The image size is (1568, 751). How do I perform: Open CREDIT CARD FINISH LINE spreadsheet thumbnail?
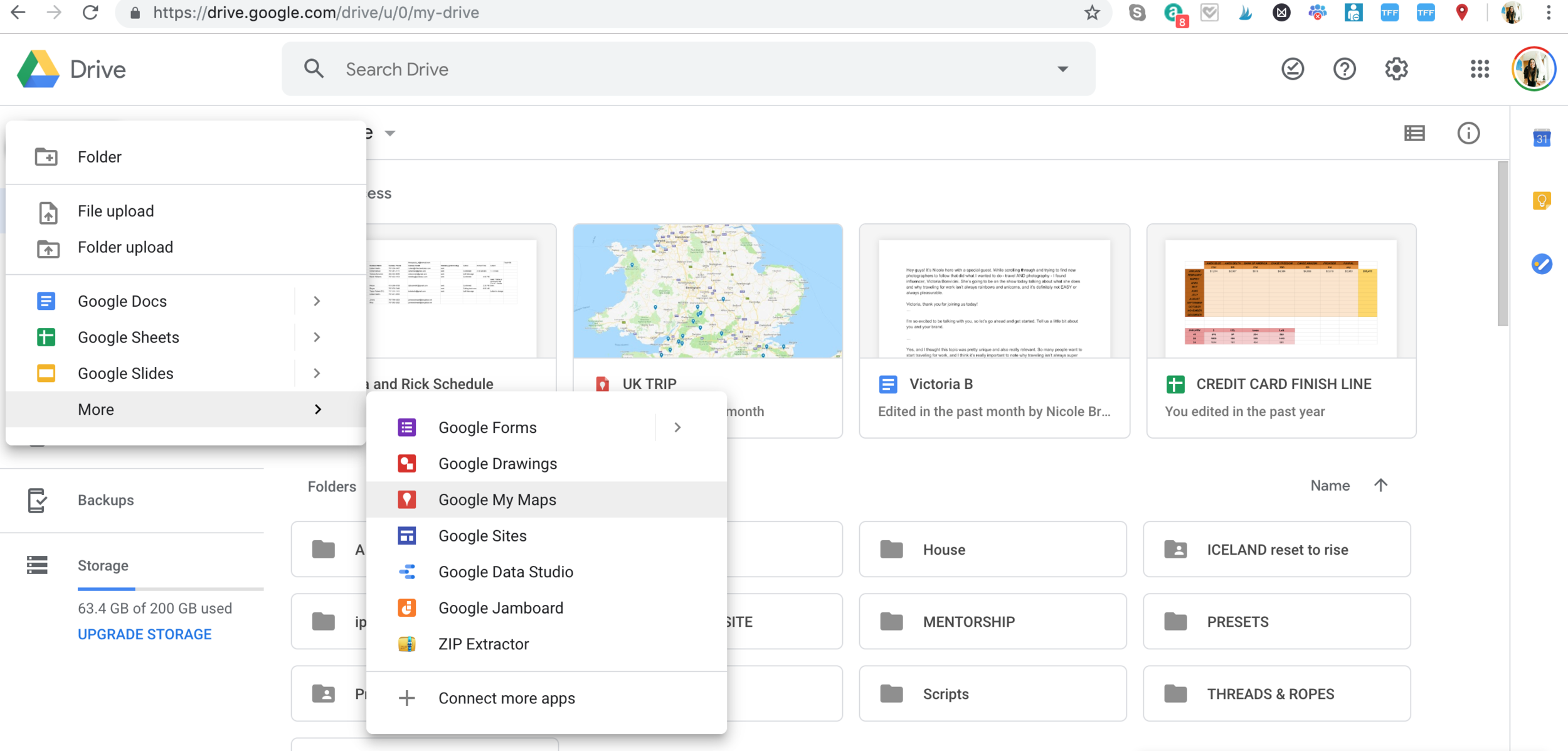1281,292
